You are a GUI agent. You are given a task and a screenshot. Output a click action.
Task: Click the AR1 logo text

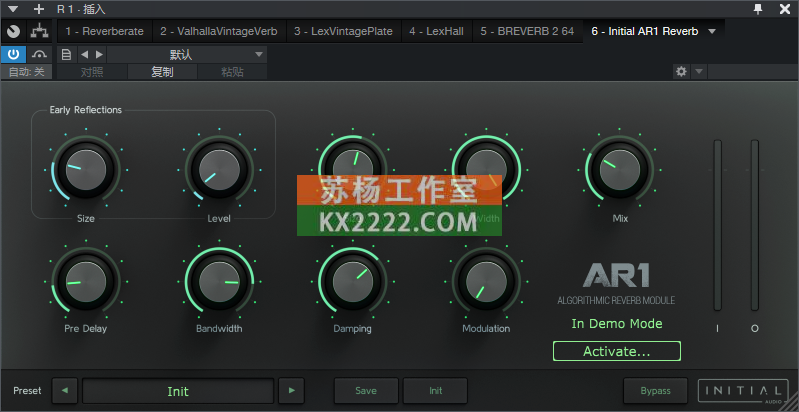click(x=616, y=277)
